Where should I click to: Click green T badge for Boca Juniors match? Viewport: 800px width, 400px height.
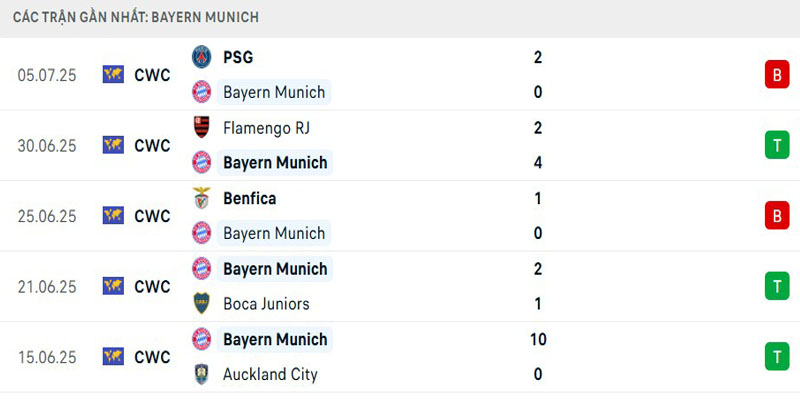point(777,286)
